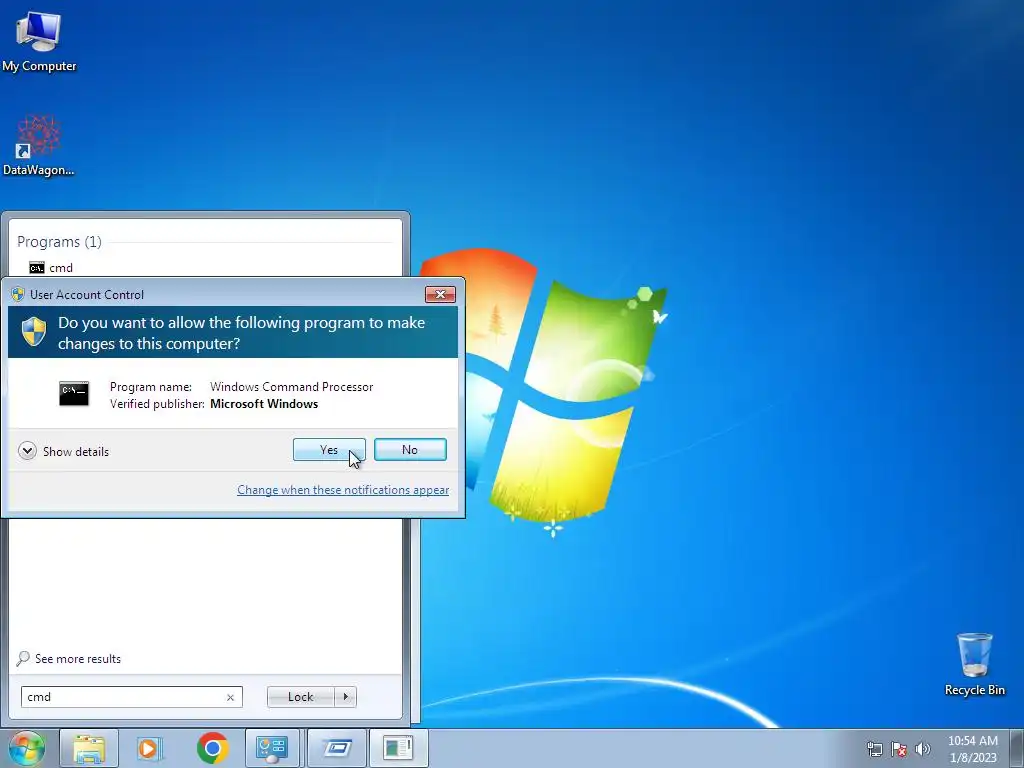Click Programs (1) results header
The height and width of the screenshot is (768, 1024).
pyautogui.click(x=59, y=242)
